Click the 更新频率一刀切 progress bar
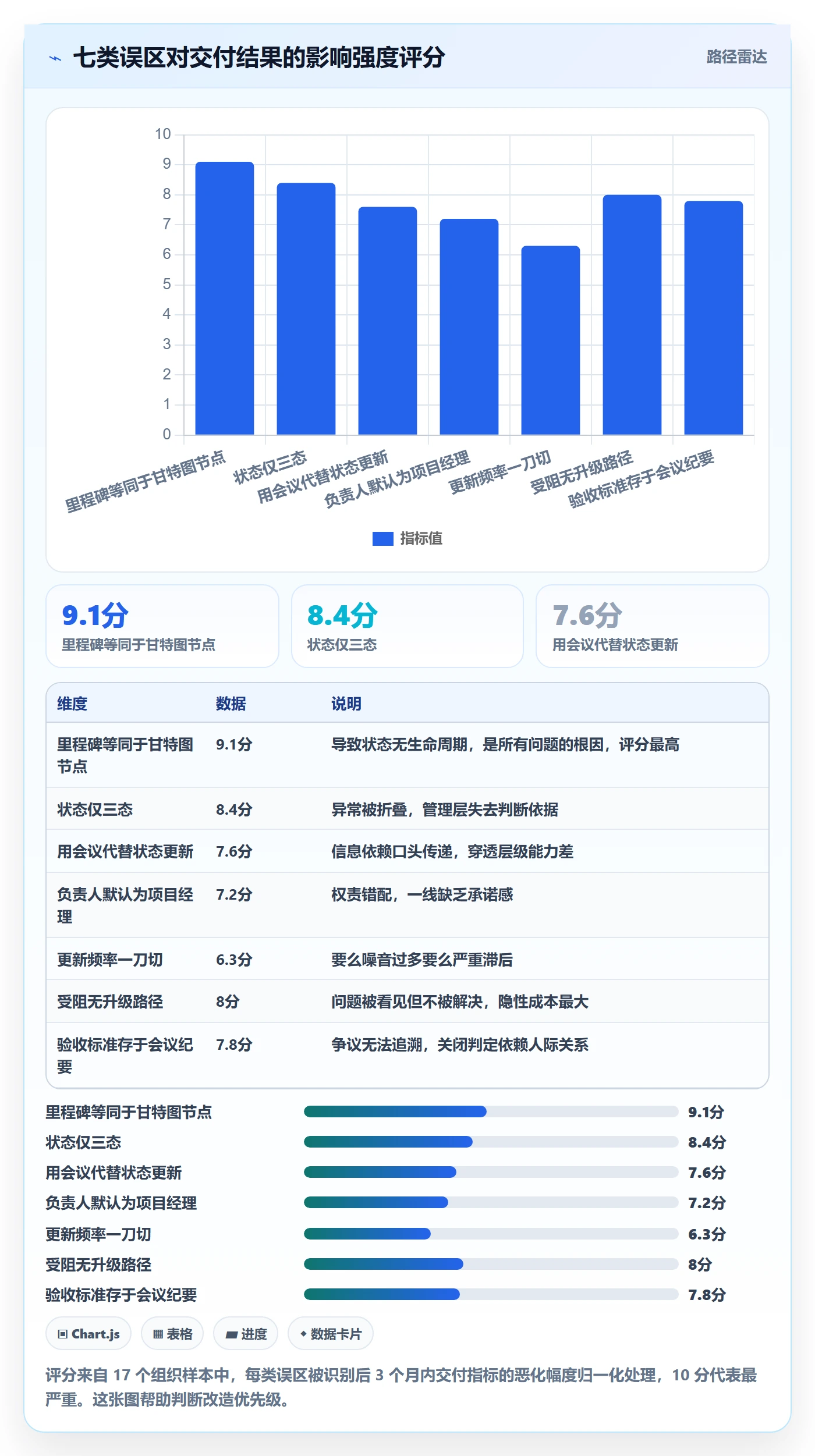This screenshot has height=1456, width=815. pyautogui.click(x=491, y=1234)
